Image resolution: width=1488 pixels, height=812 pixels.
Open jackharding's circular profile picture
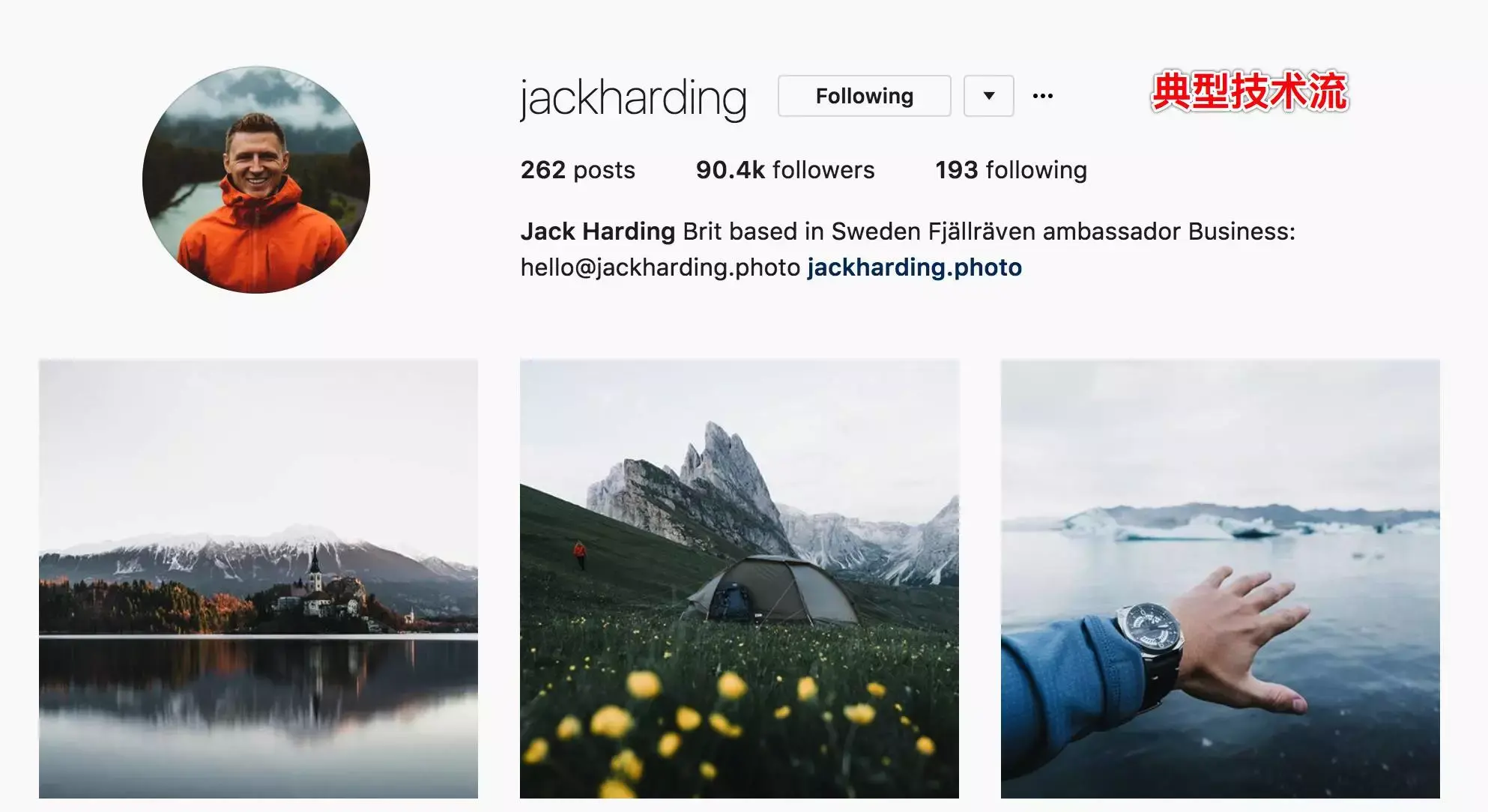pyautogui.click(x=256, y=180)
